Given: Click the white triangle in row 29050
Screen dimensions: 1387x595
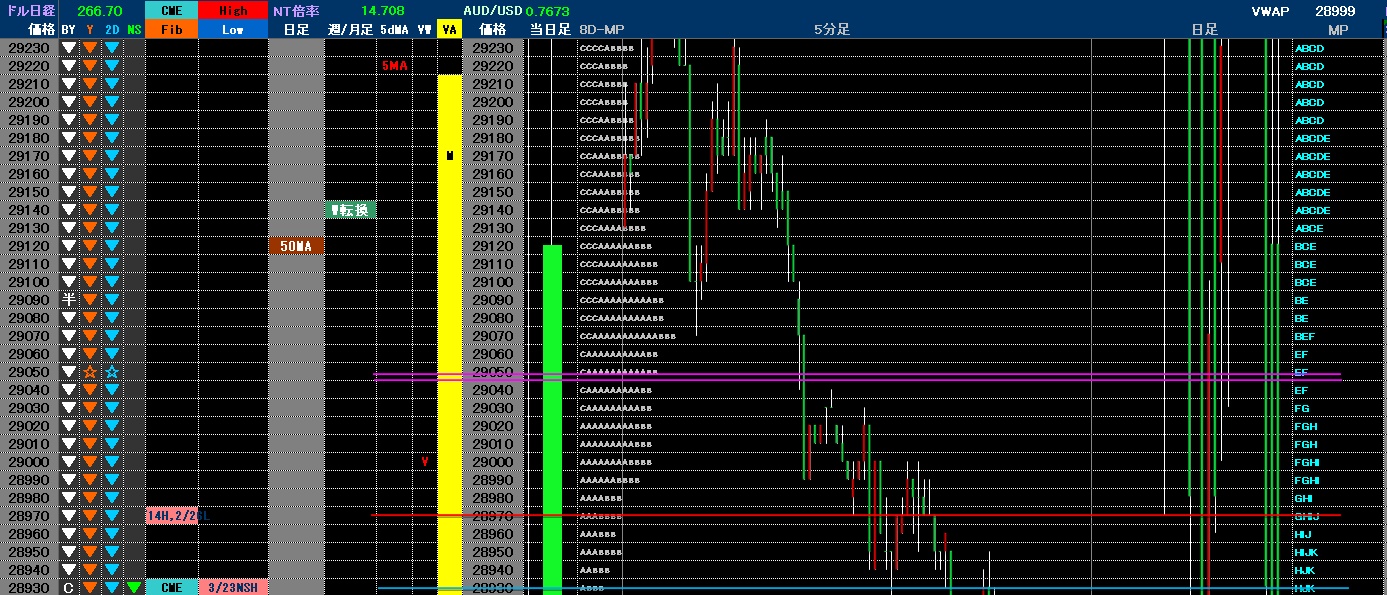Looking at the screenshot, I should click(69, 372).
